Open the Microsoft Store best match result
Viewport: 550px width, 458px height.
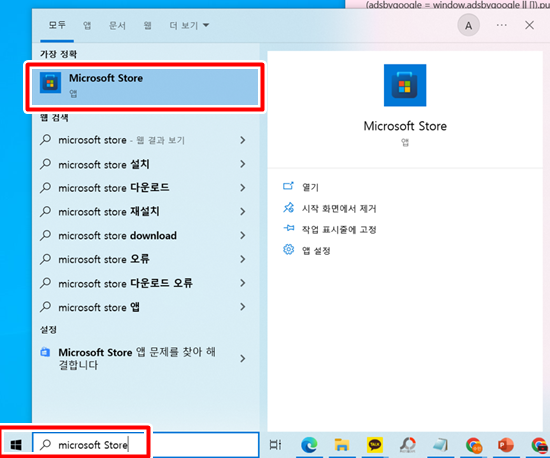(x=145, y=87)
